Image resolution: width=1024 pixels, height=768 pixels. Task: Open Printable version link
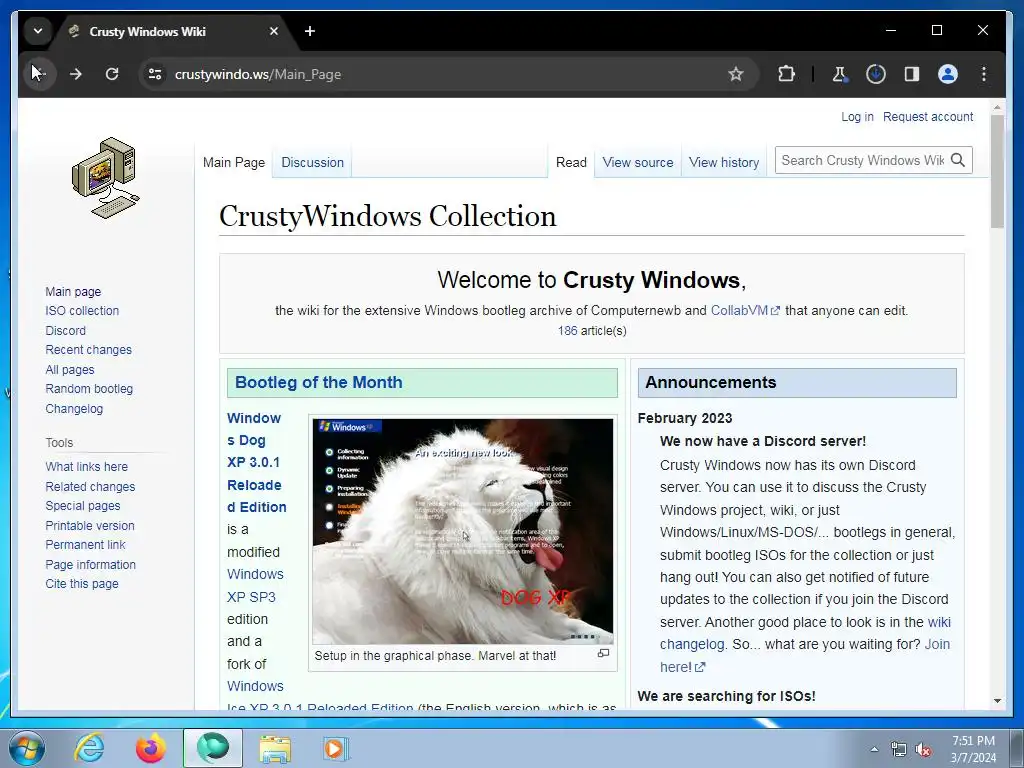click(89, 526)
